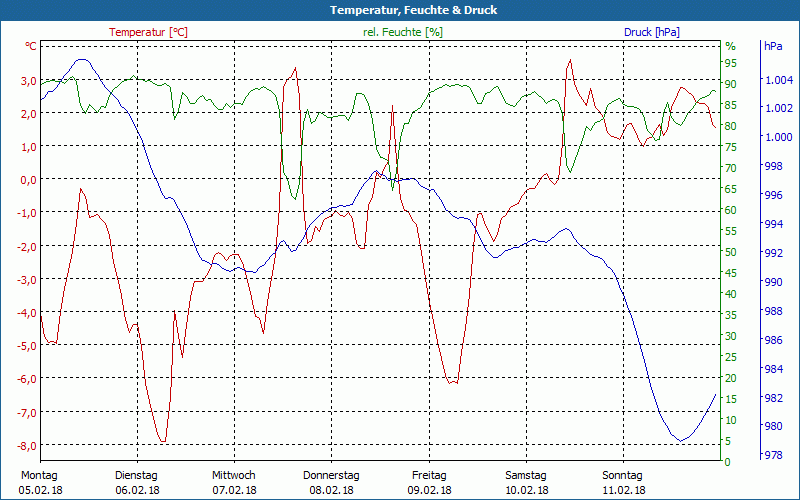
Task: Click the '978' pressure axis value
Action: coord(772,455)
